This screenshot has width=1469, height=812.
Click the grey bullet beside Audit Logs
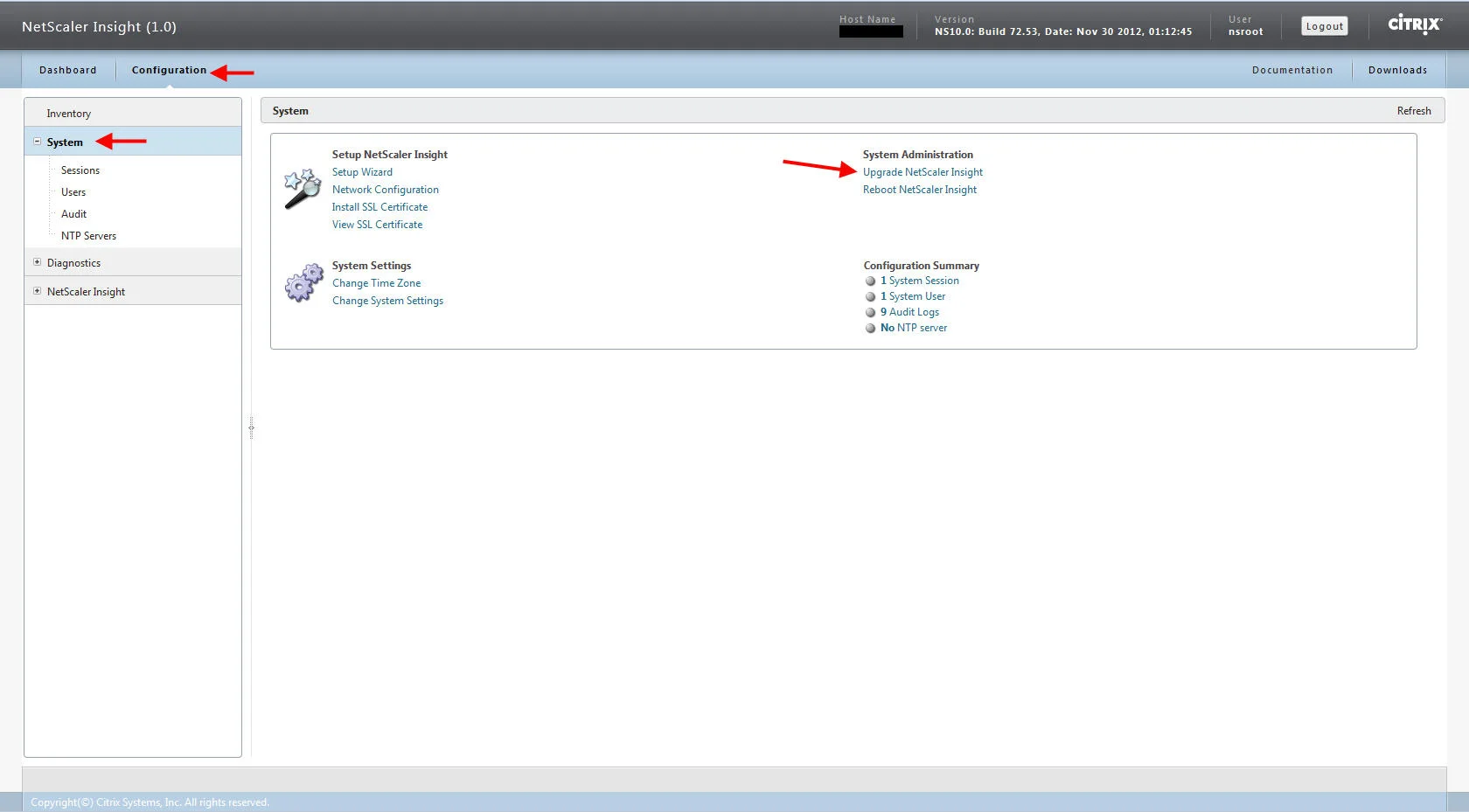(x=870, y=313)
